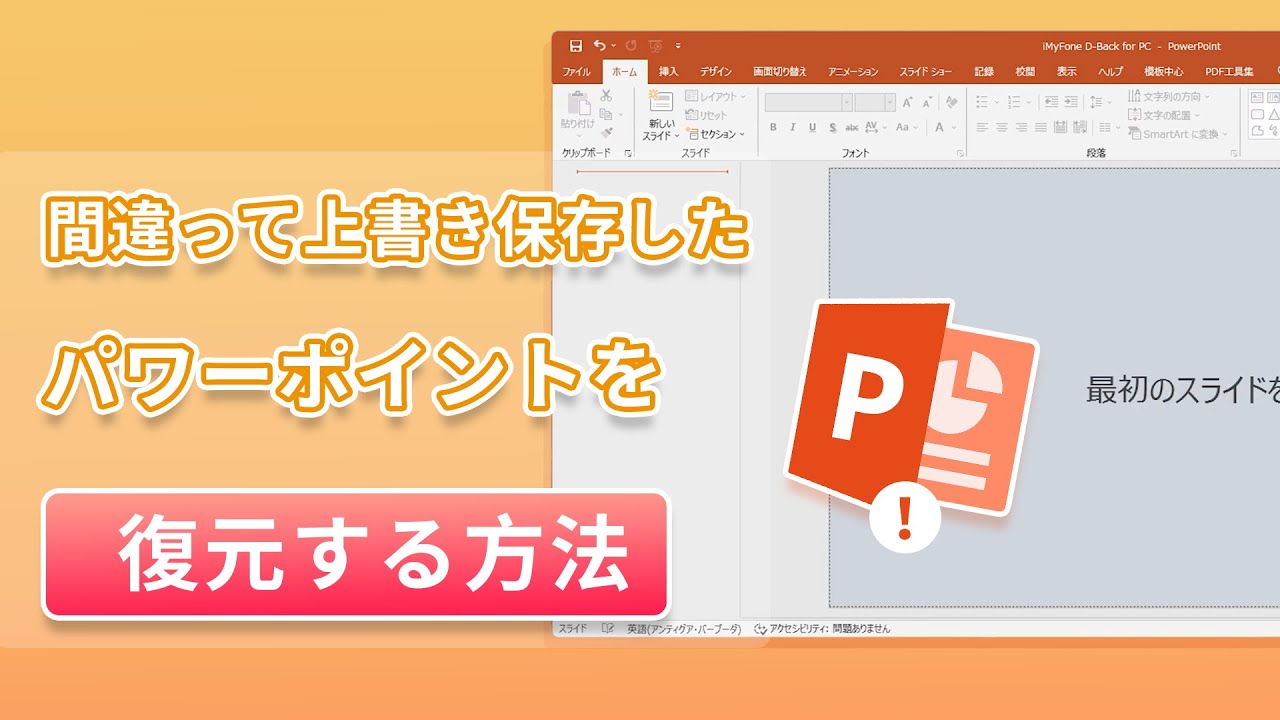Screen dimensions: 1280x720
Task: Open the アニメーション tab
Action: click(853, 72)
